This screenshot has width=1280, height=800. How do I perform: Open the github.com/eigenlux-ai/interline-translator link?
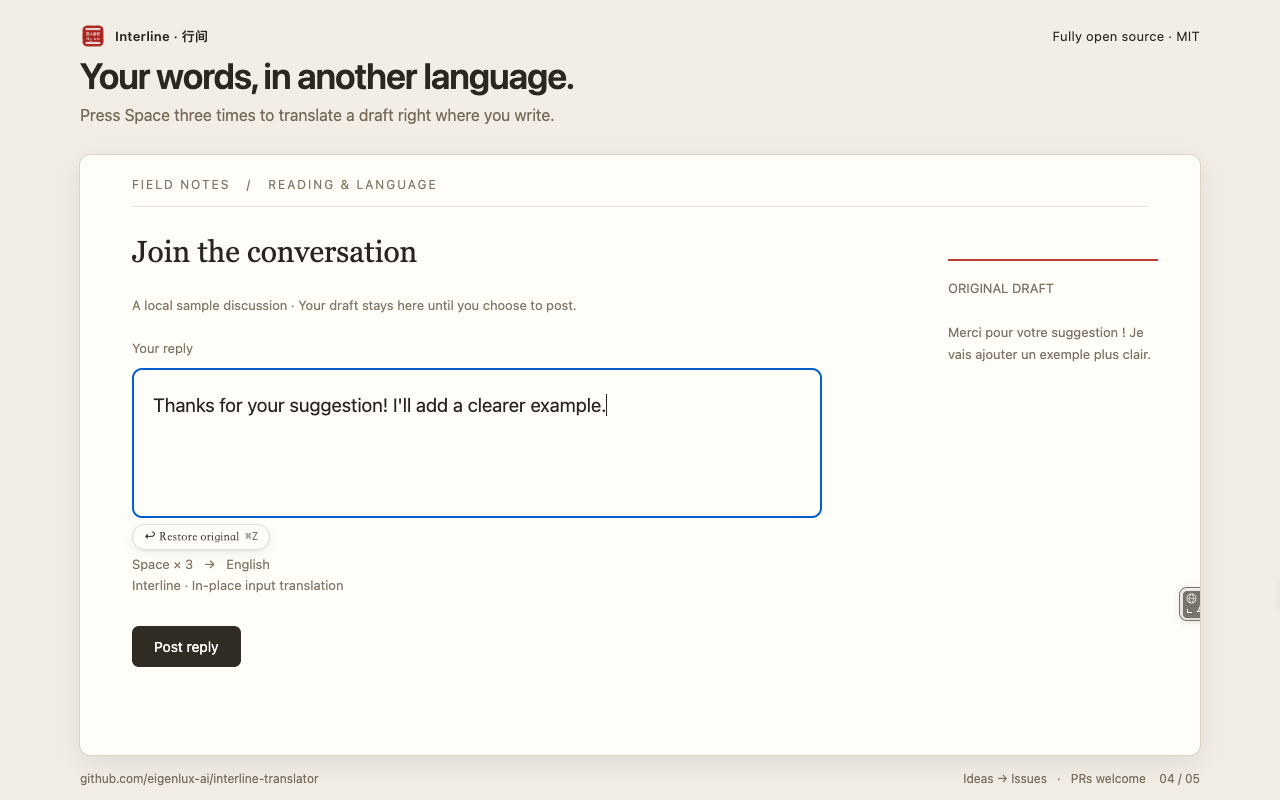199,779
